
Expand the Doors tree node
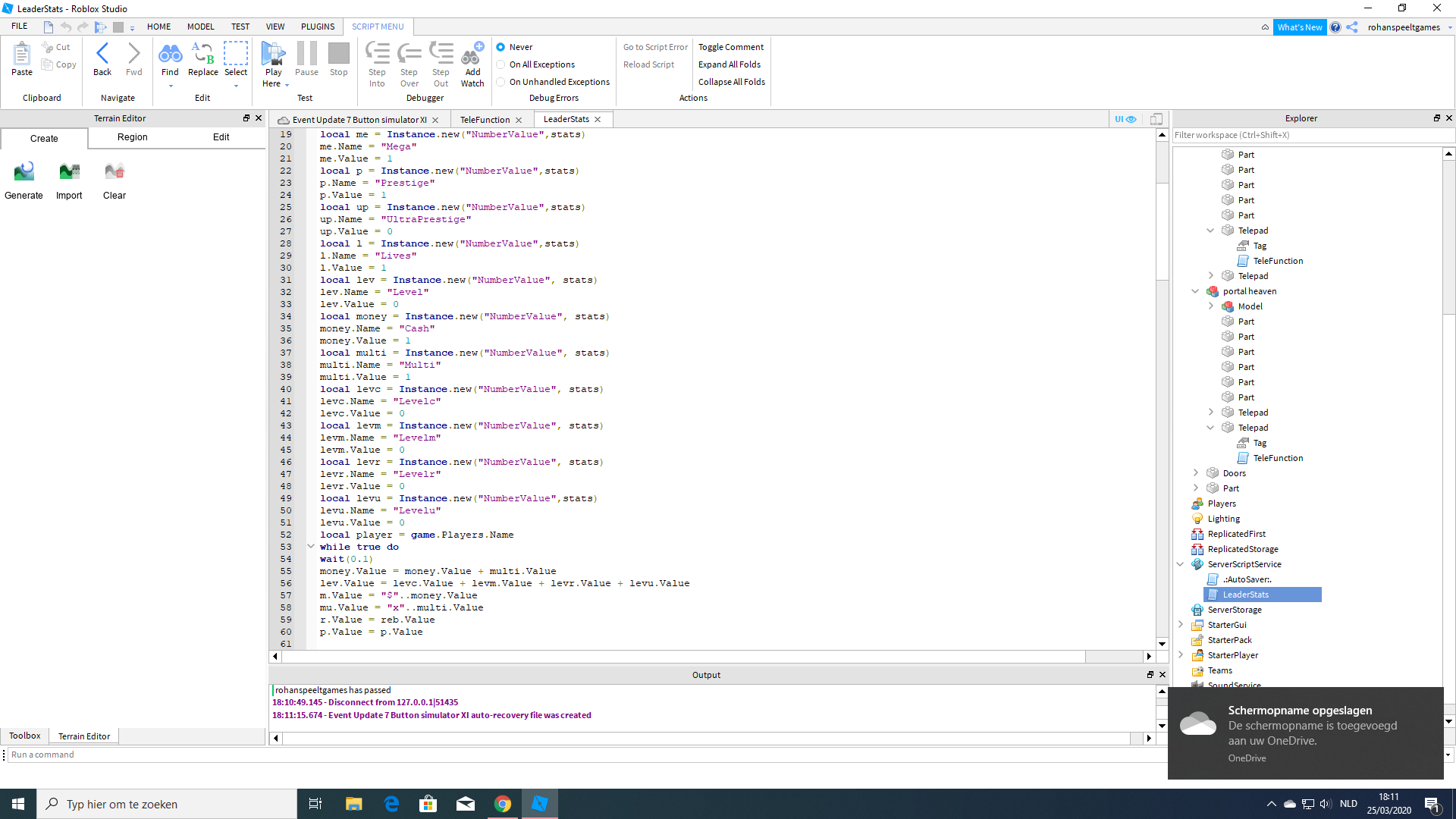[x=1196, y=473]
